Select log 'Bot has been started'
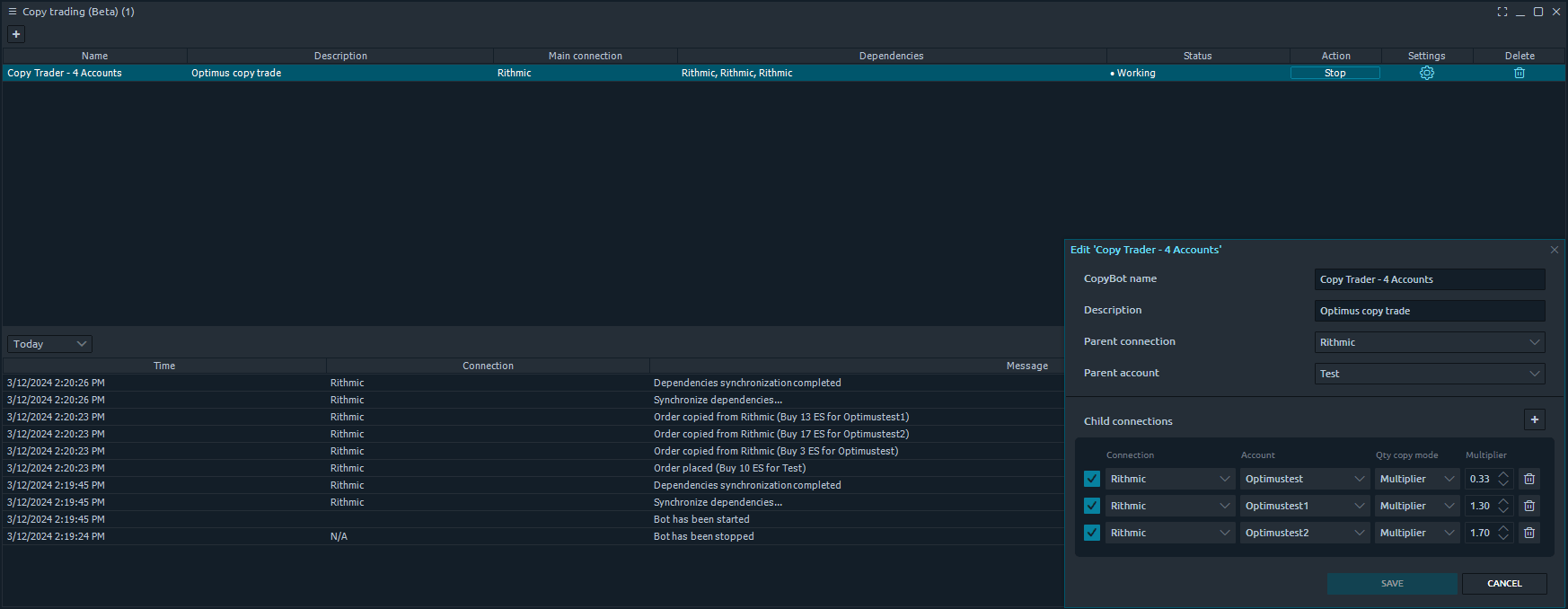 701,519
